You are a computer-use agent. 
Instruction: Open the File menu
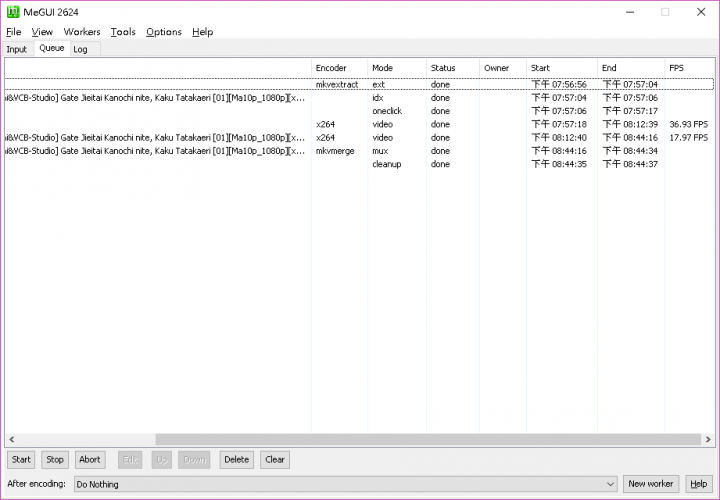point(13,32)
